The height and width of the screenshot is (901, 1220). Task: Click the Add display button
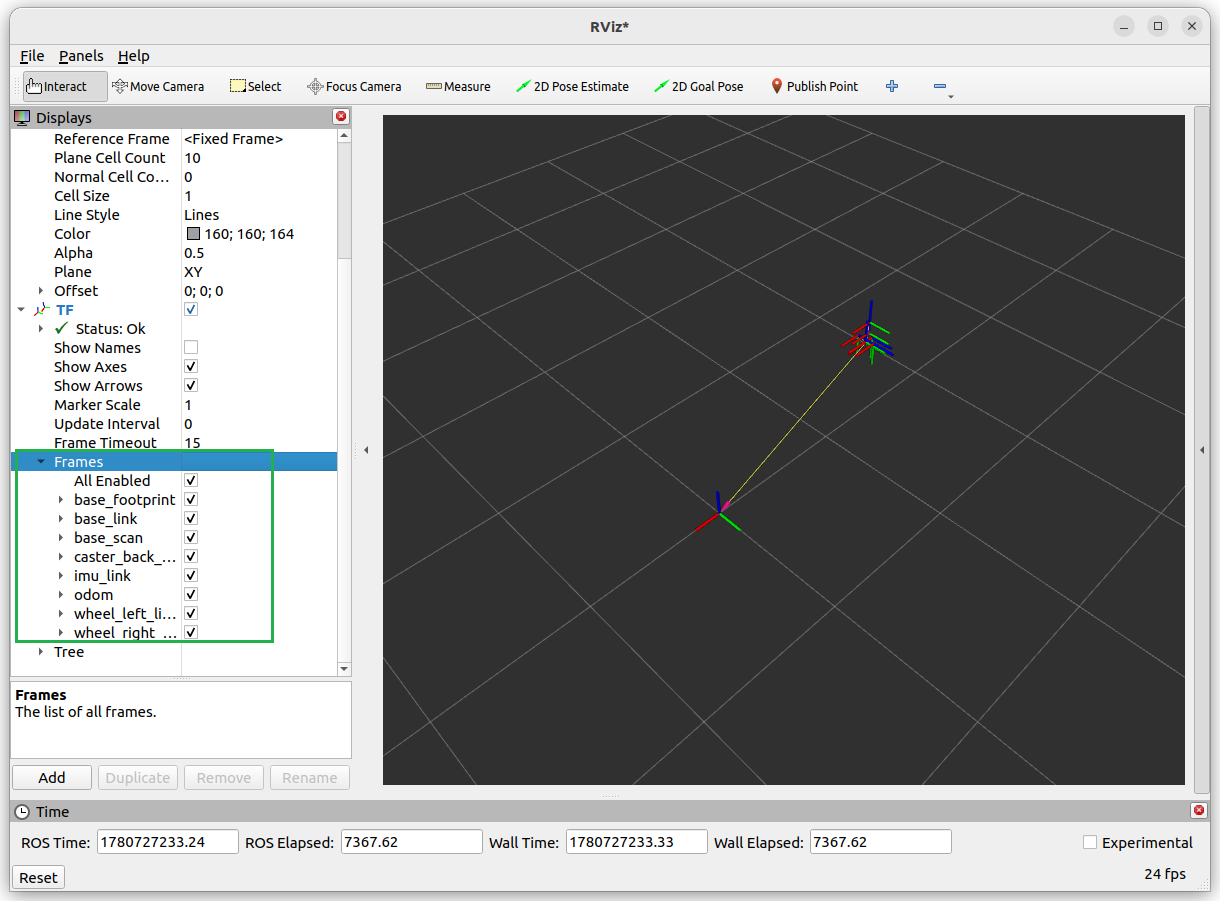pyautogui.click(x=52, y=778)
